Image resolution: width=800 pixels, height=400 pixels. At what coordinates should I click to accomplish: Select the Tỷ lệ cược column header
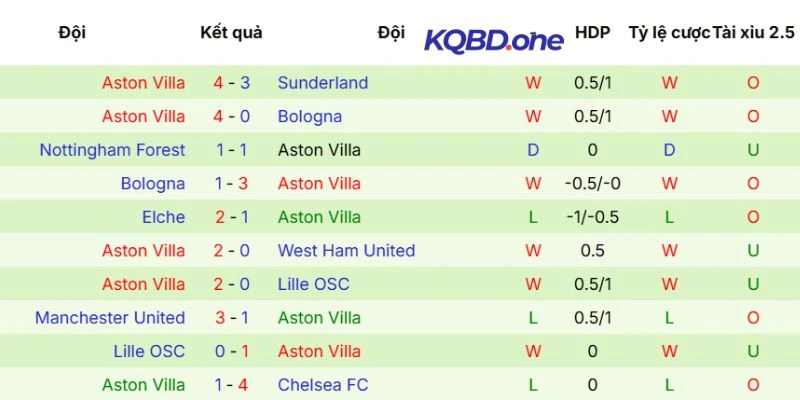point(668,32)
